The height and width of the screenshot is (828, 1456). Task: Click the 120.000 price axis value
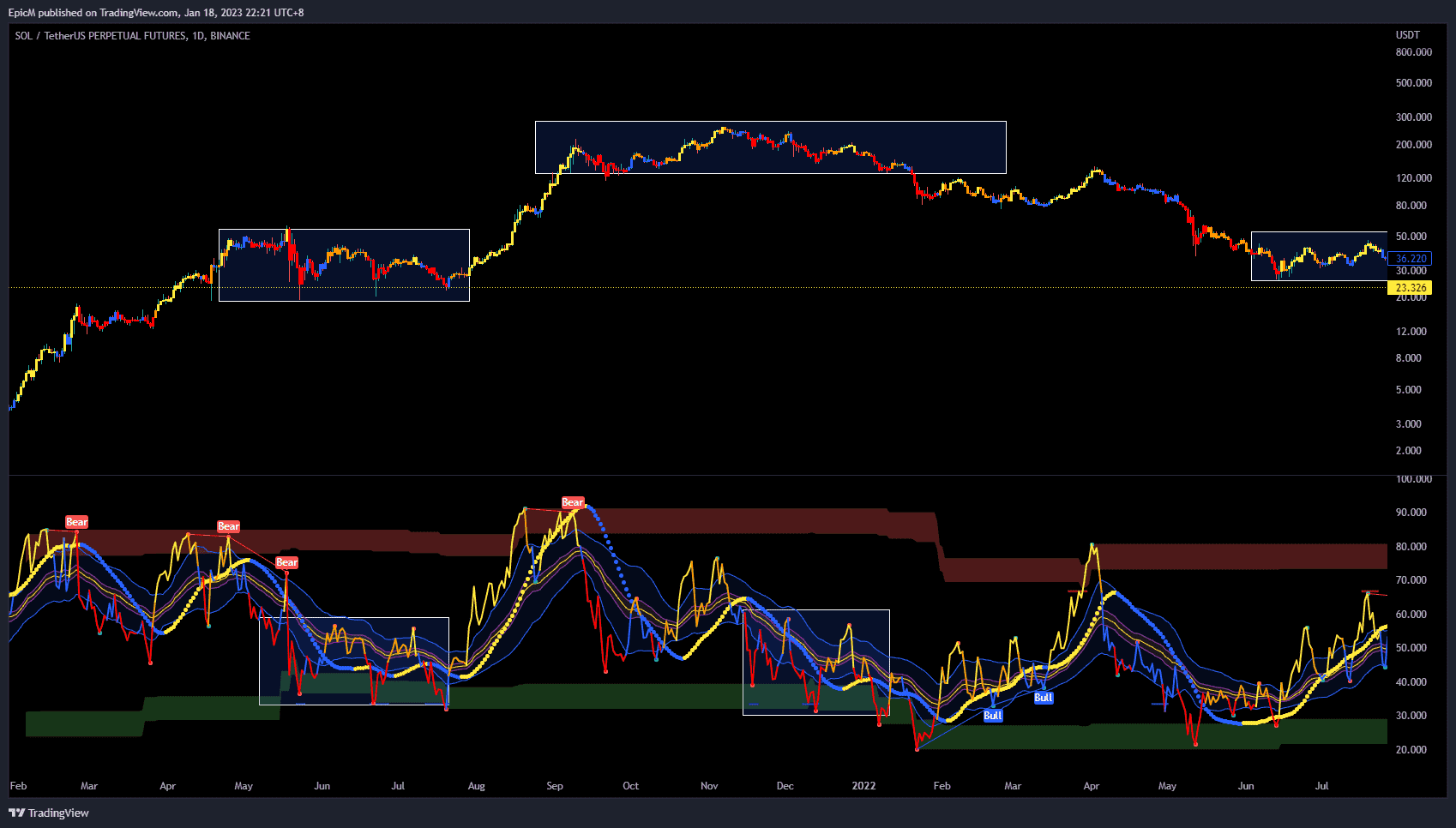[x=1414, y=178]
